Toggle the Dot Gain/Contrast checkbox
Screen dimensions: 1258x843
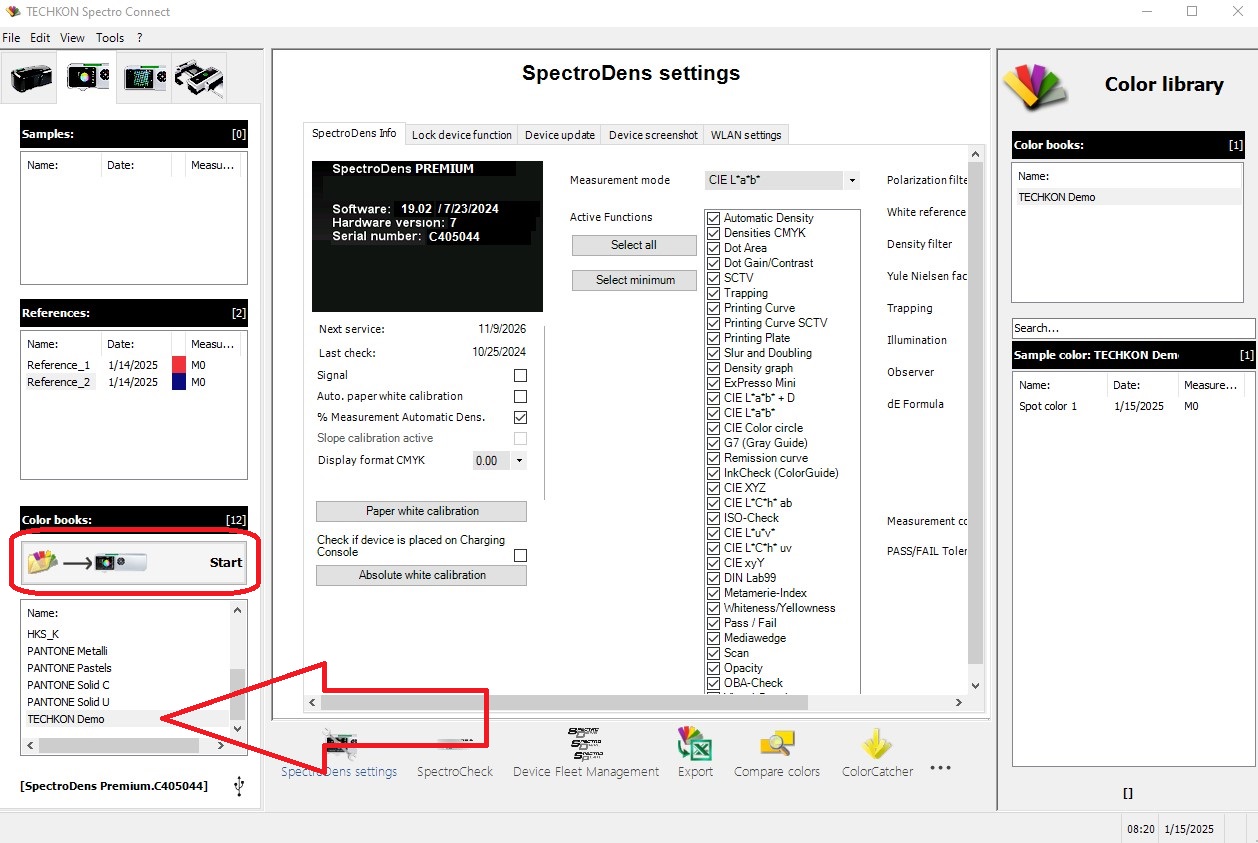tap(713, 263)
